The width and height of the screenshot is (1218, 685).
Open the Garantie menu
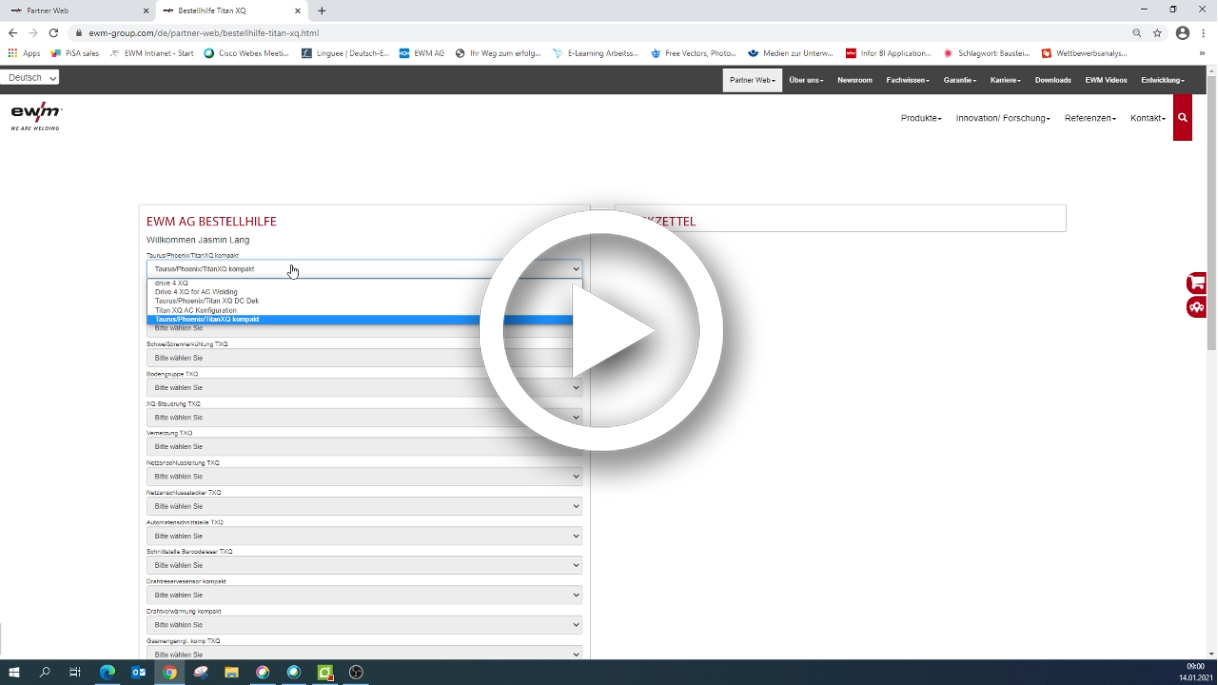[x=960, y=80]
